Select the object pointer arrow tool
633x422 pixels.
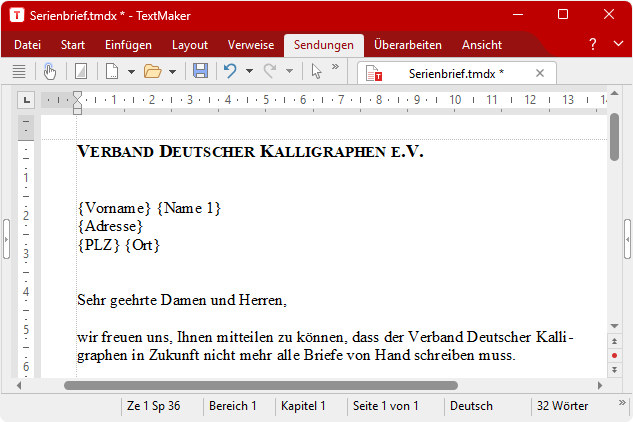click(x=316, y=71)
